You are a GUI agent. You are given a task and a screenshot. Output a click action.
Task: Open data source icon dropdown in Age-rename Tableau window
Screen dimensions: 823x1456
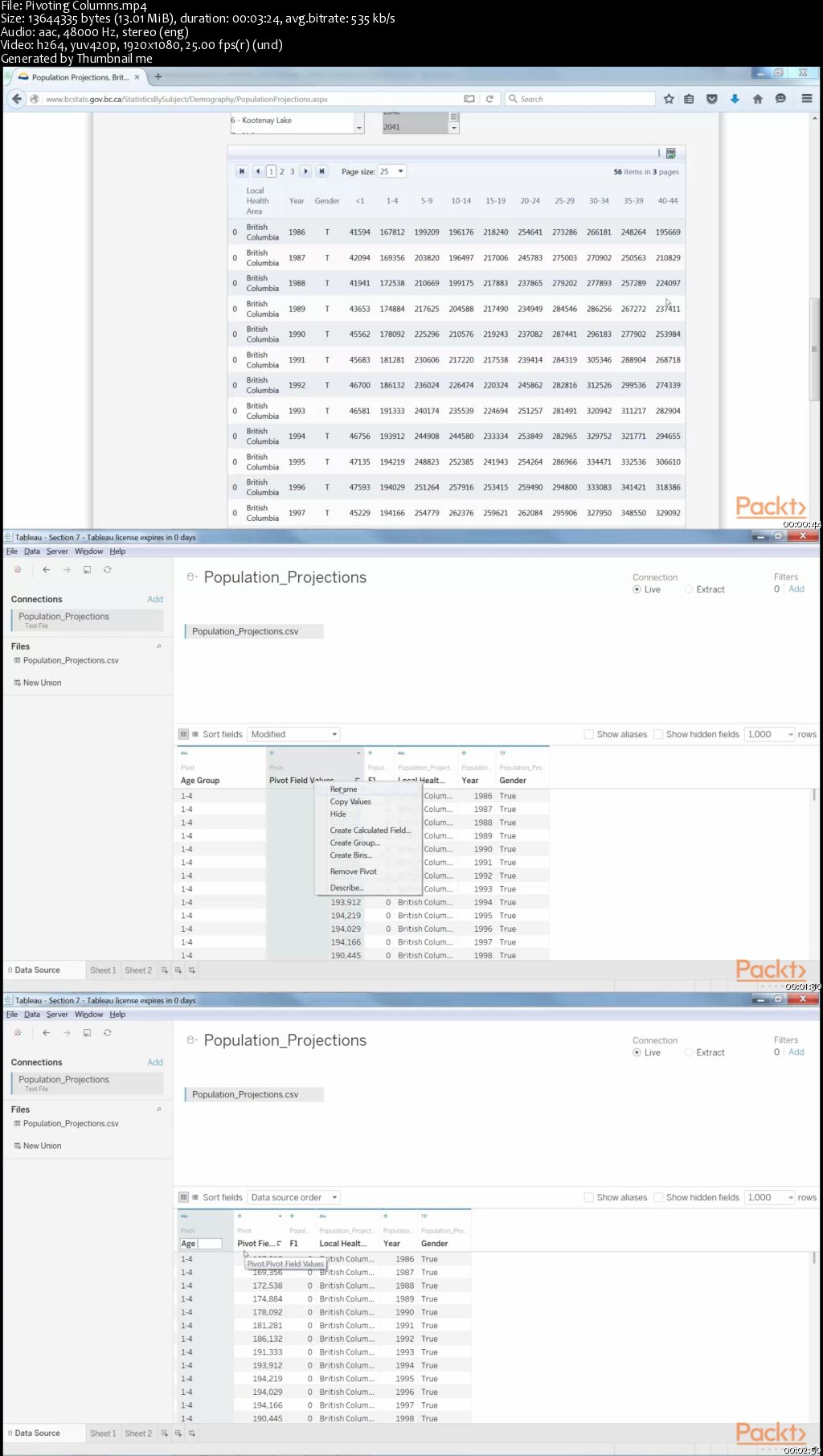192,1040
